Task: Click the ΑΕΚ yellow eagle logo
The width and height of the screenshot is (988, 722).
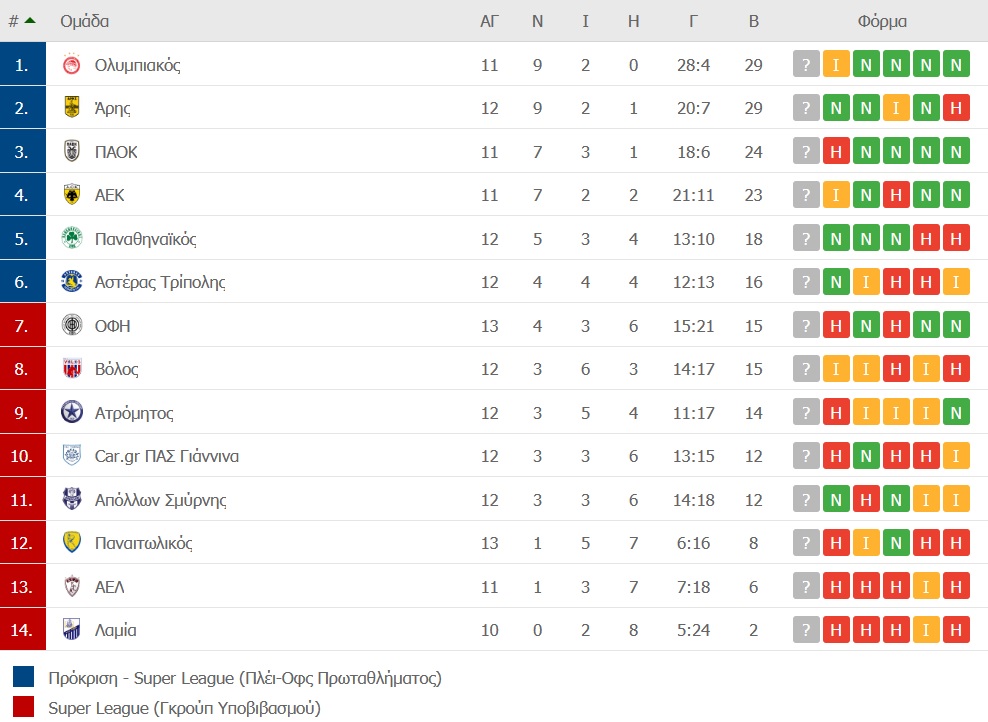Action: coord(72,195)
